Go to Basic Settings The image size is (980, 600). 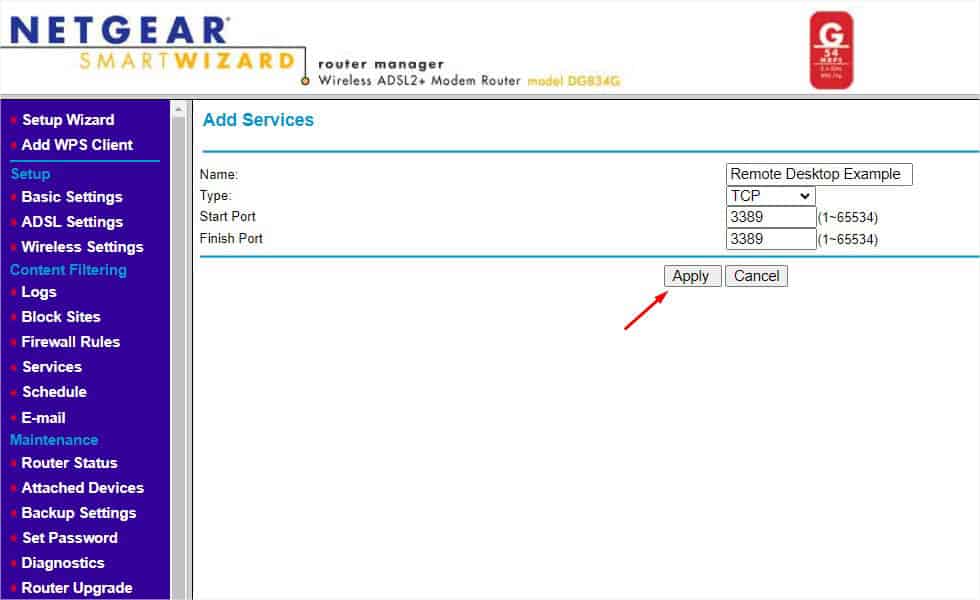(72, 197)
